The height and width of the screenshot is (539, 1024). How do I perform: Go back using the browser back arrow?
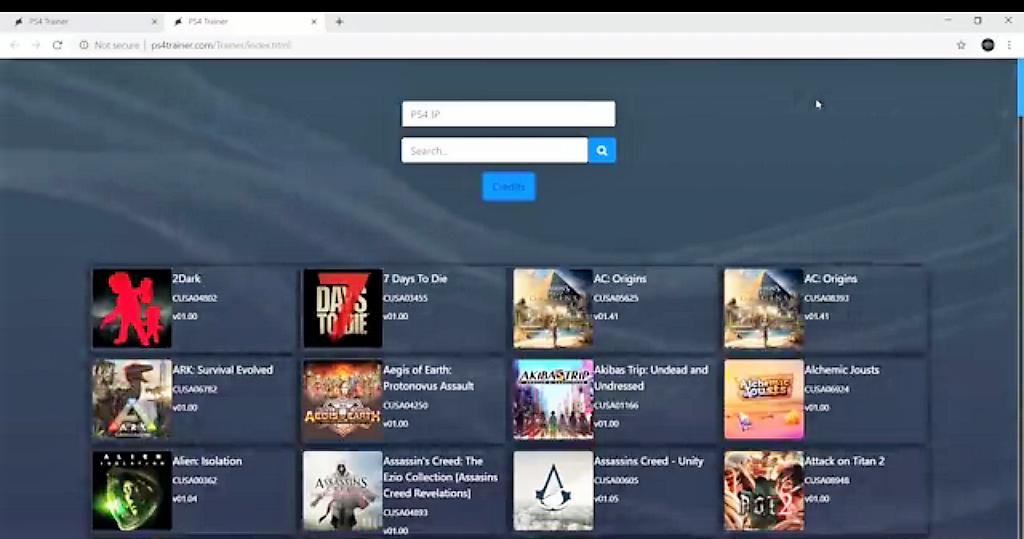(14, 45)
